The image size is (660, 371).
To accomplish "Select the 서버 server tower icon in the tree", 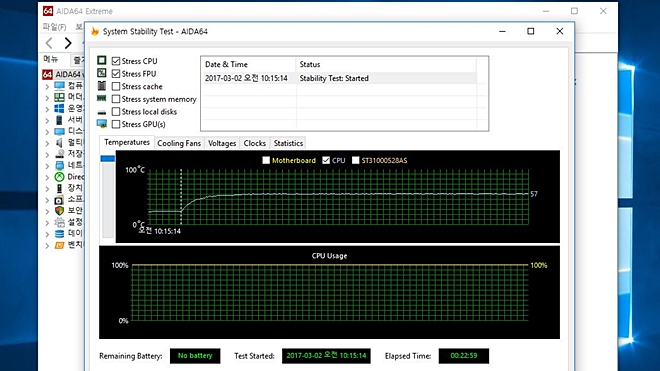I will pyautogui.click(x=59, y=120).
